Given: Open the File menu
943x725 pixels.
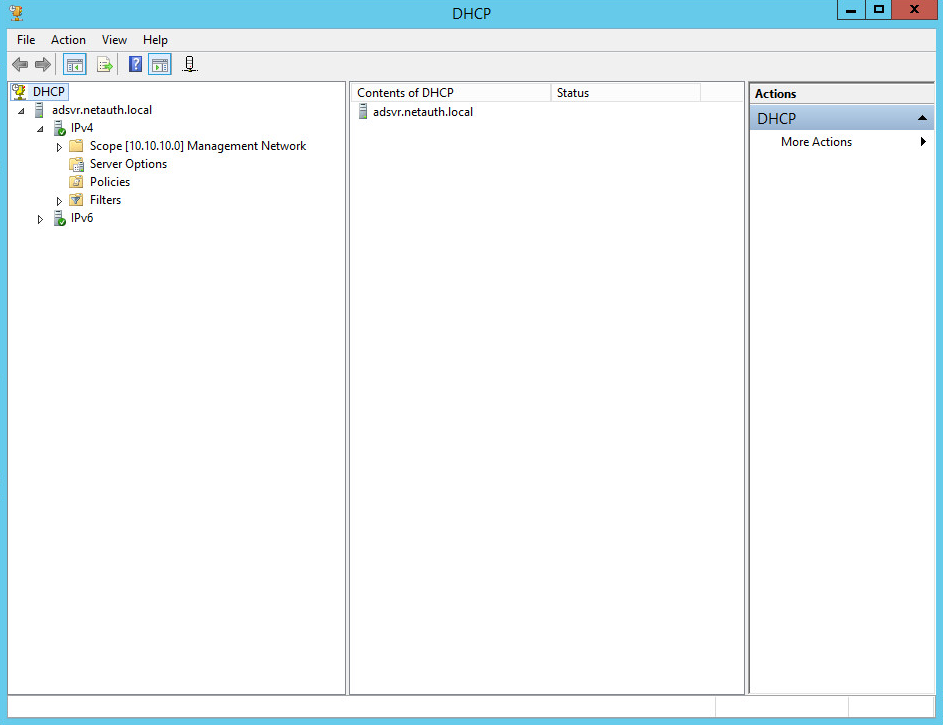Looking at the screenshot, I should [26, 40].
